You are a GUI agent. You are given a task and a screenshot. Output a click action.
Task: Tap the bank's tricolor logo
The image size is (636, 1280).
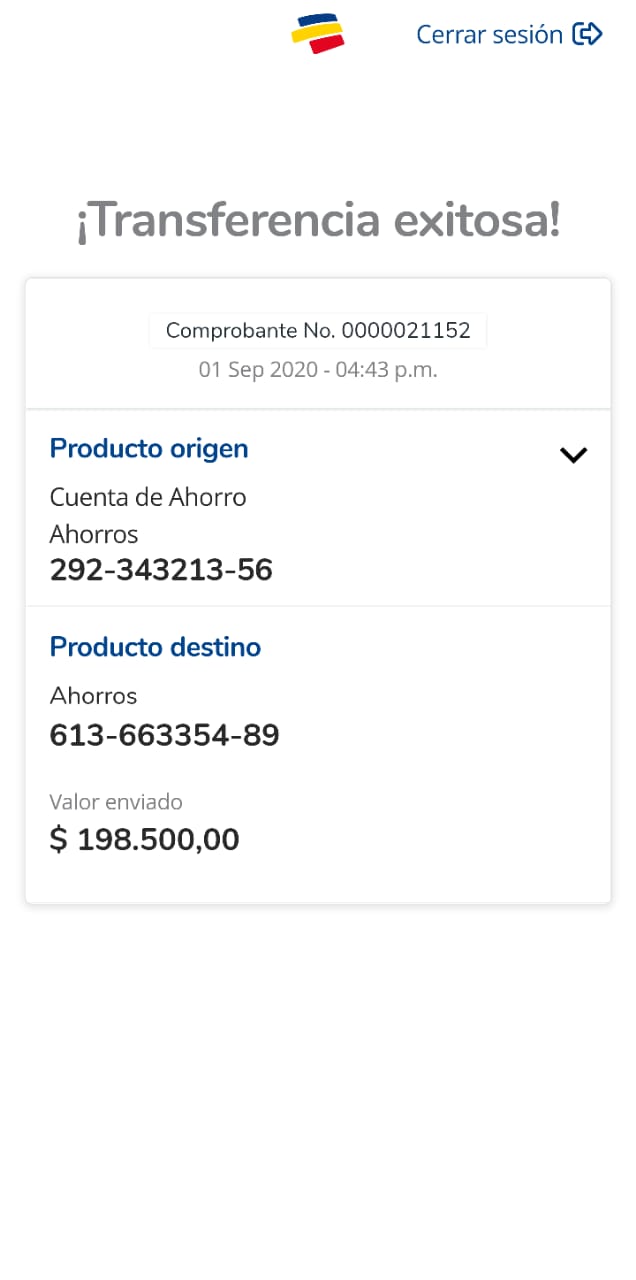[318, 34]
